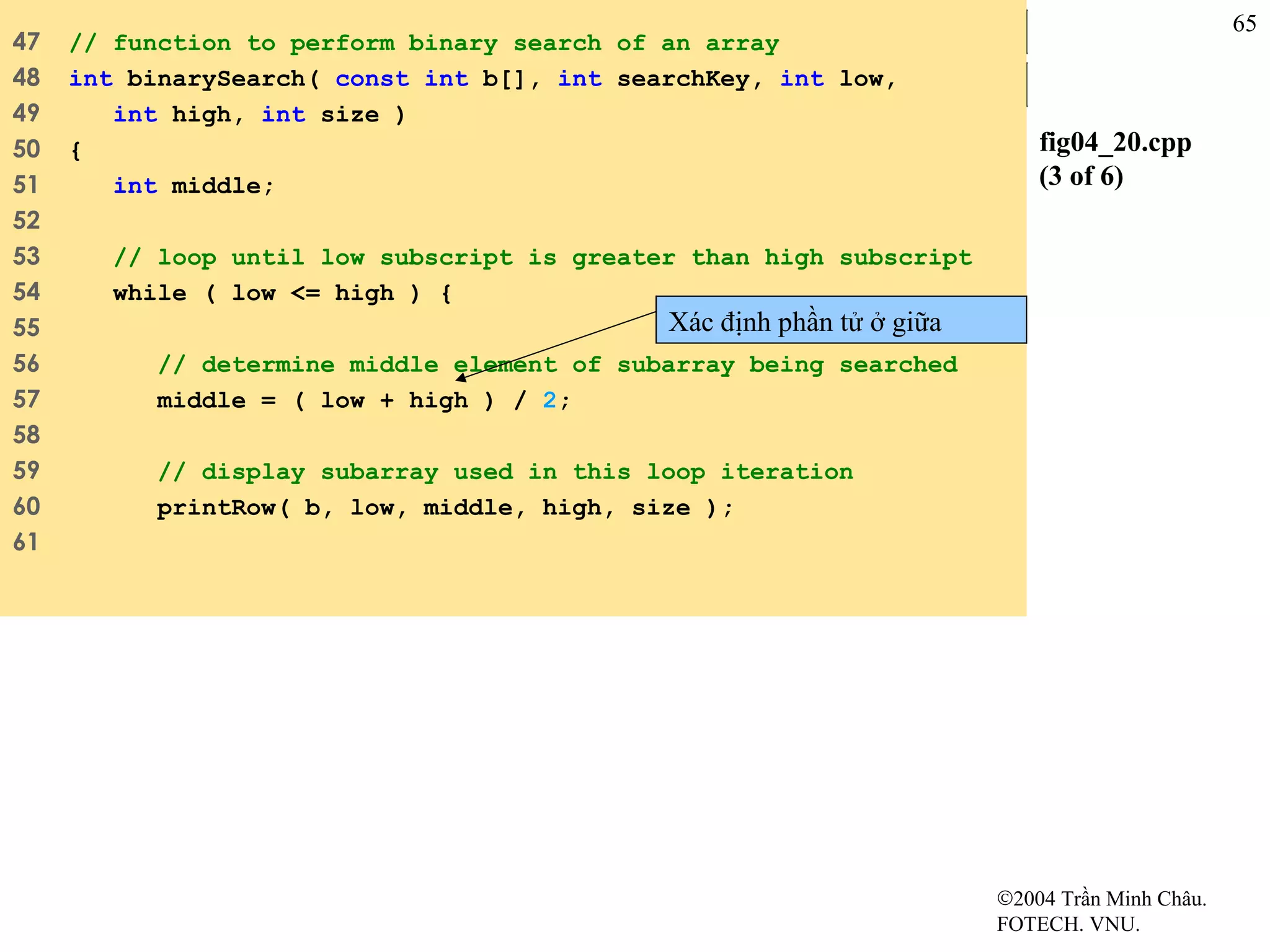Click line number 58
The width and height of the screenshot is (1270, 952).
click(26, 435)
